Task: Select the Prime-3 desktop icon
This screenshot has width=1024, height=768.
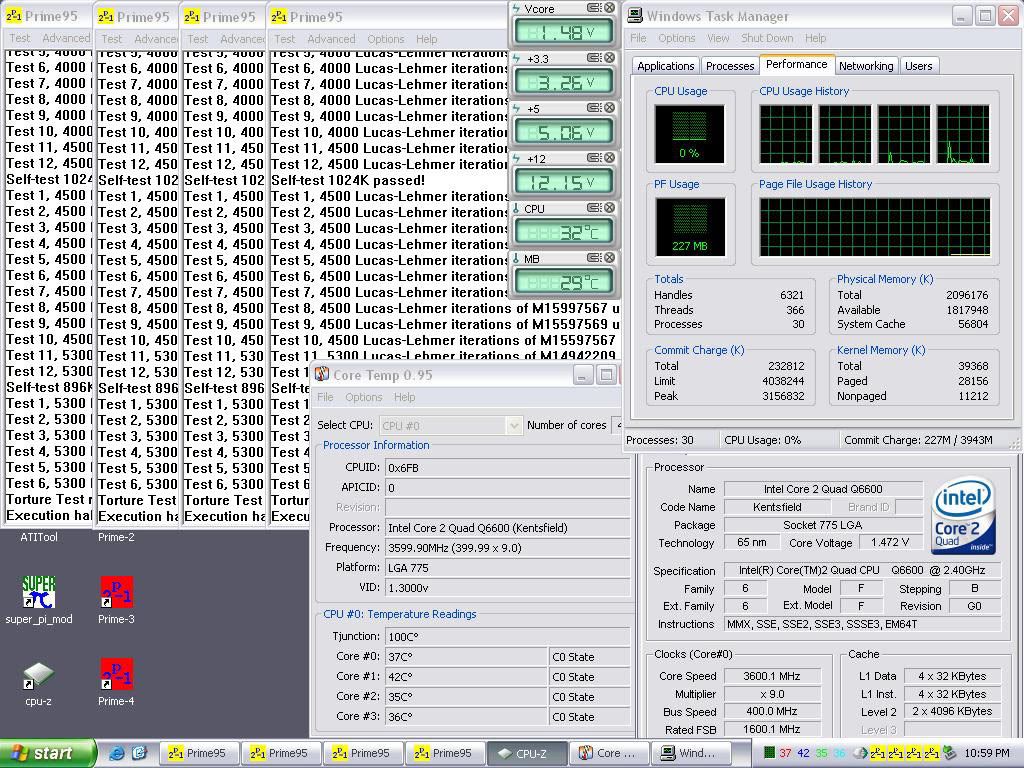Action: pos(116,600)
